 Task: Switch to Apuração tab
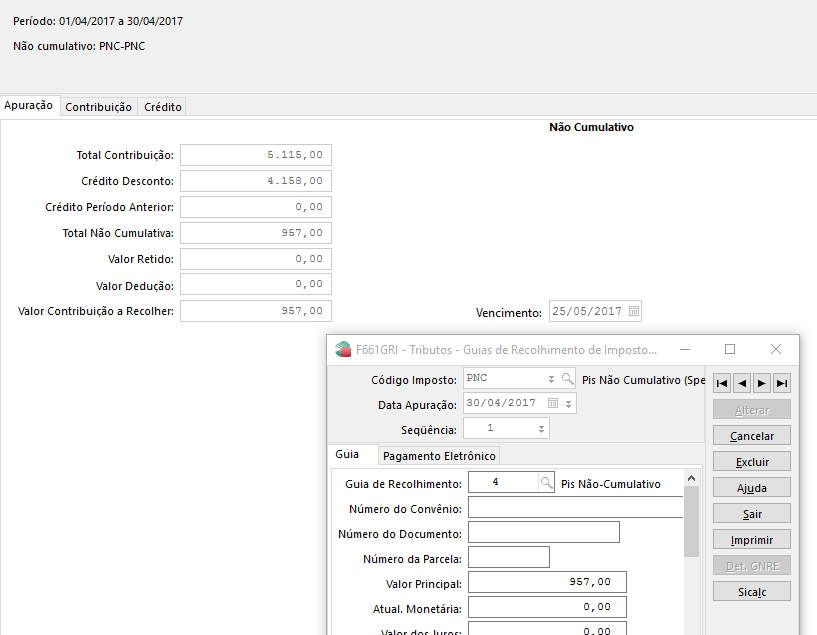pyautogui.click(x=29, y=105)
